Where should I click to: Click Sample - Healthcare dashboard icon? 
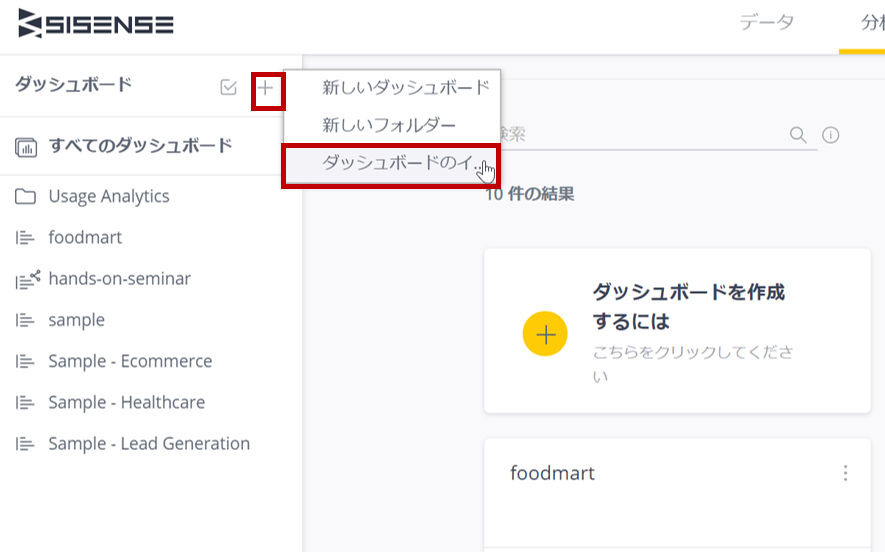25,402
